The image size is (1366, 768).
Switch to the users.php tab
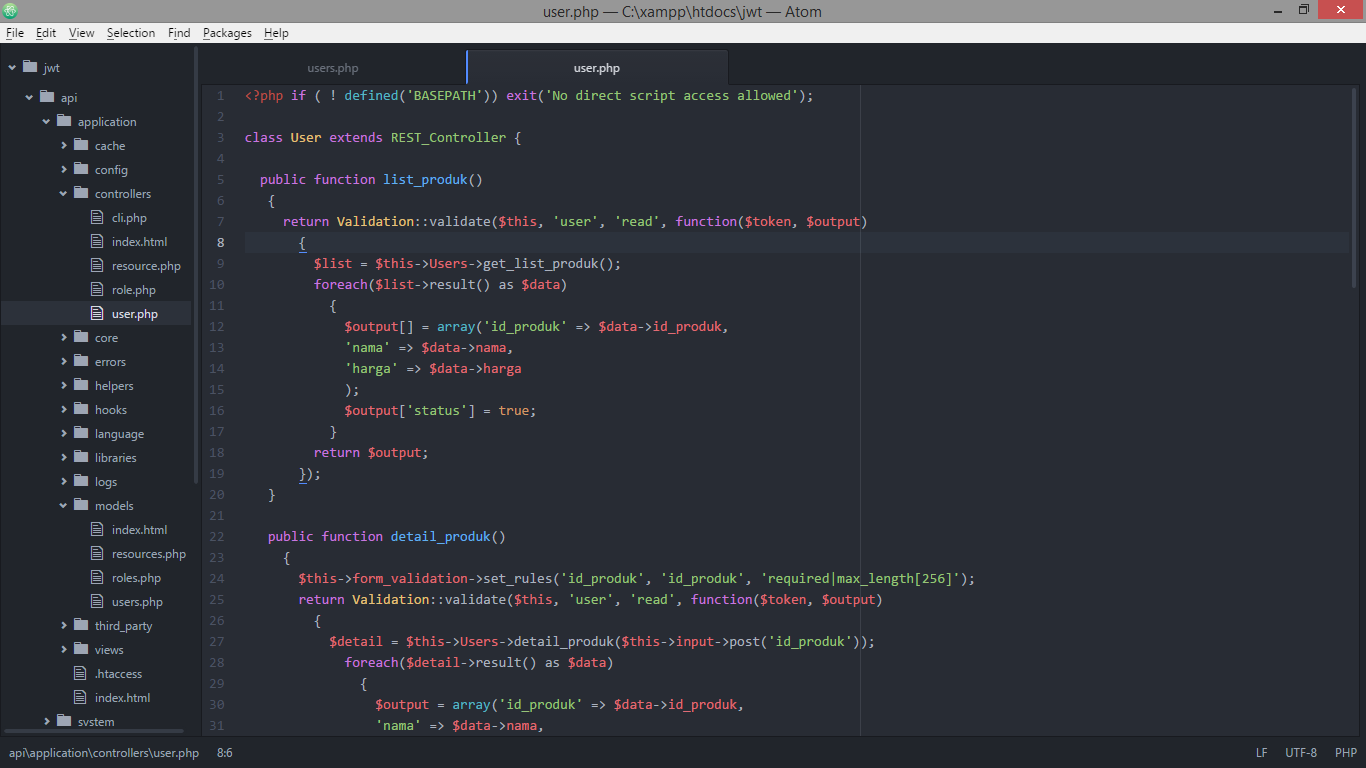point(332,68)
